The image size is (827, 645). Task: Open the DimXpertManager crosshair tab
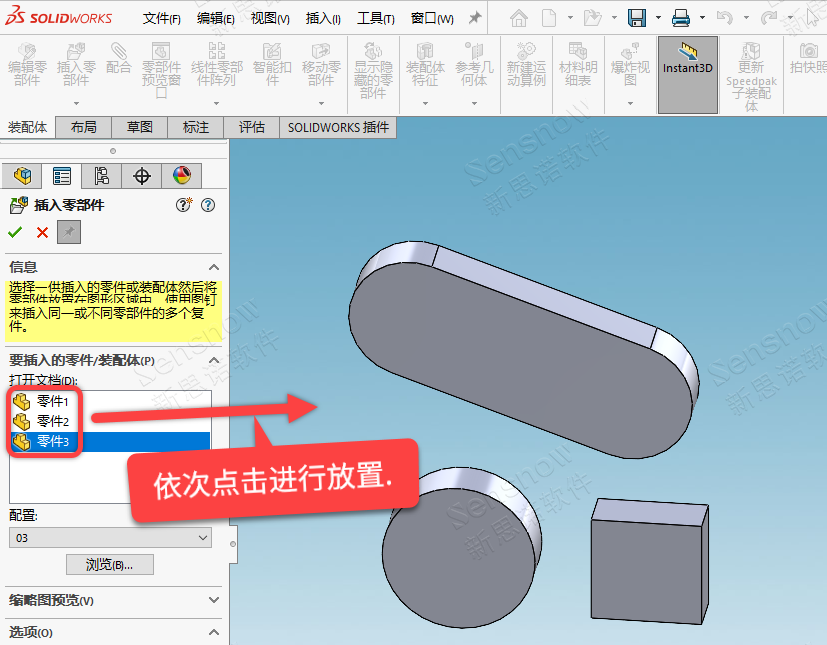point(141,176)
